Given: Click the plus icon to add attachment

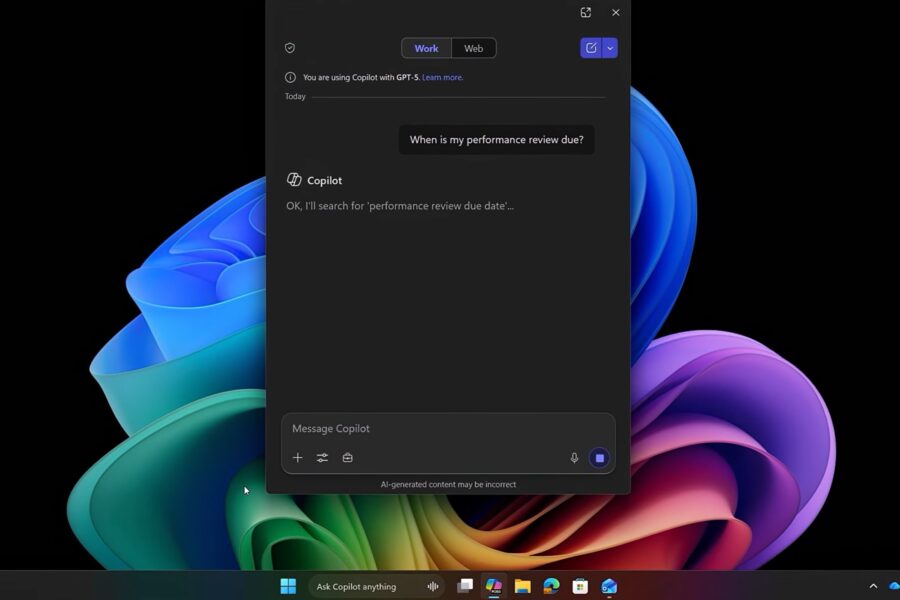Looking at the screenshot, I should [x=297, y=458].
